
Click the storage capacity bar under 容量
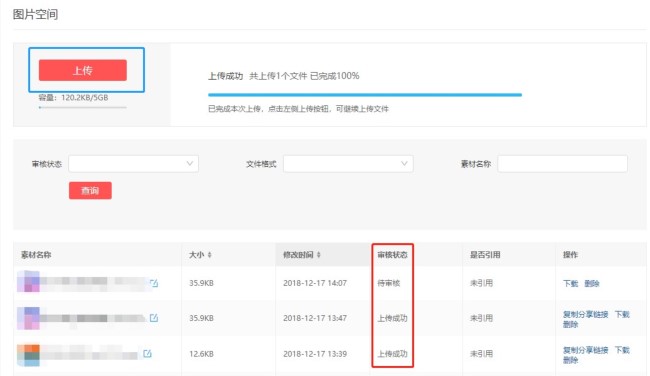coord(83,107)
